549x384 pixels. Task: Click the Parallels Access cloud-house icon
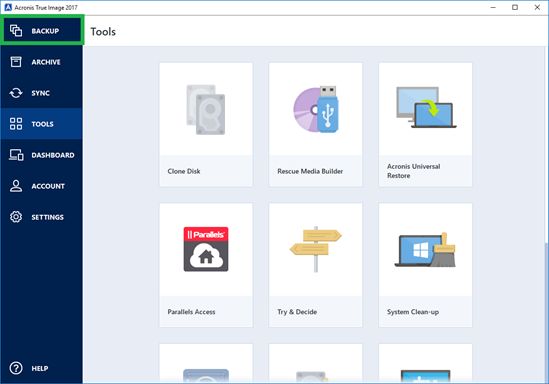[x=206, y=249]
